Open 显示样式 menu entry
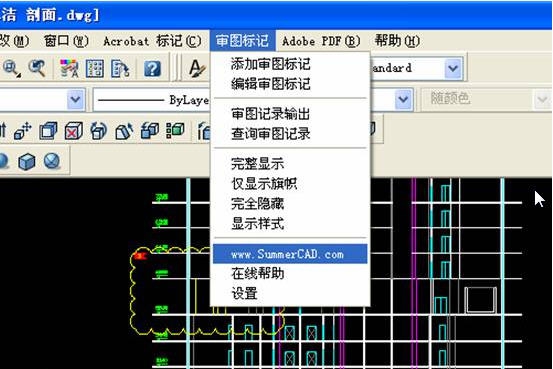 [x=290, y=223]
